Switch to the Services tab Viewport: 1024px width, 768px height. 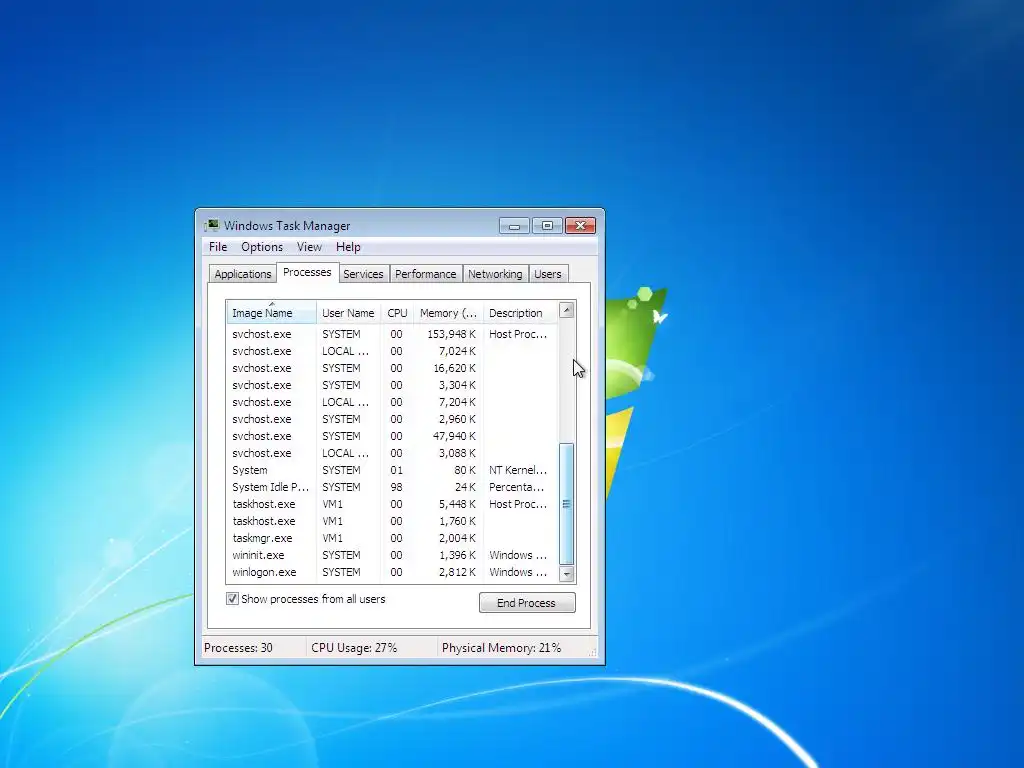pyautogui.click(x=363, y=274)
